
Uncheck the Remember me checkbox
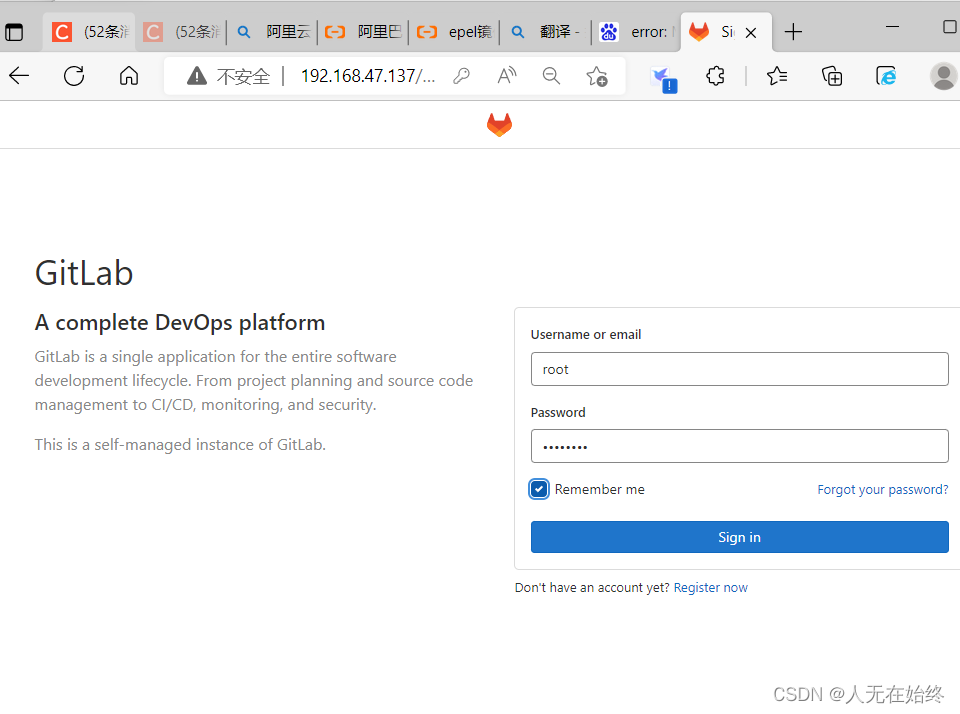click(x=539, y=489)
